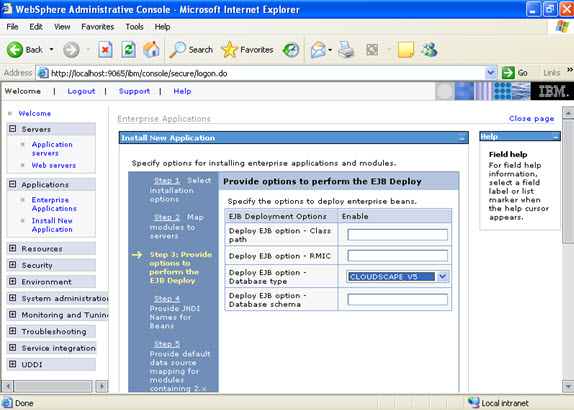This screenshot has width=574, height=410.
Task: Open the Mail icon dropdown arrow
Action: point(330,50)
